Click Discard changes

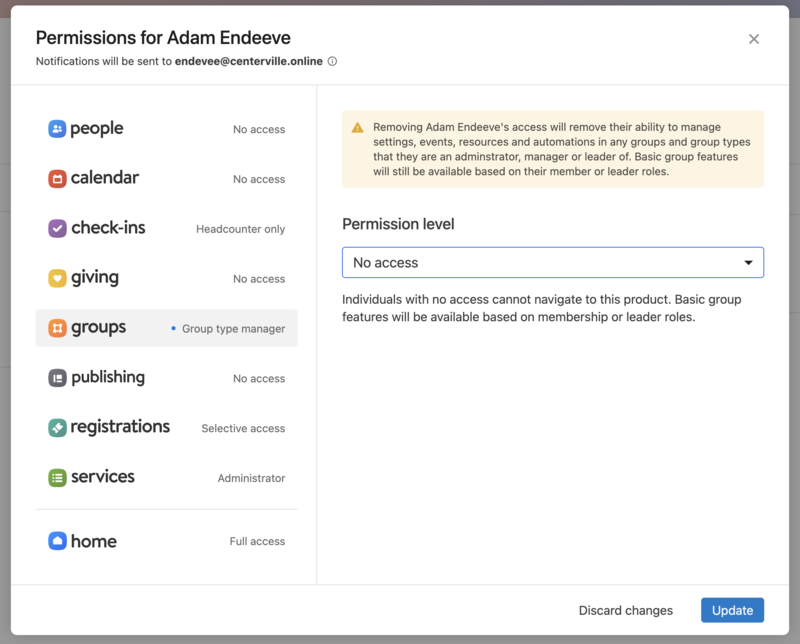[625, 610]
